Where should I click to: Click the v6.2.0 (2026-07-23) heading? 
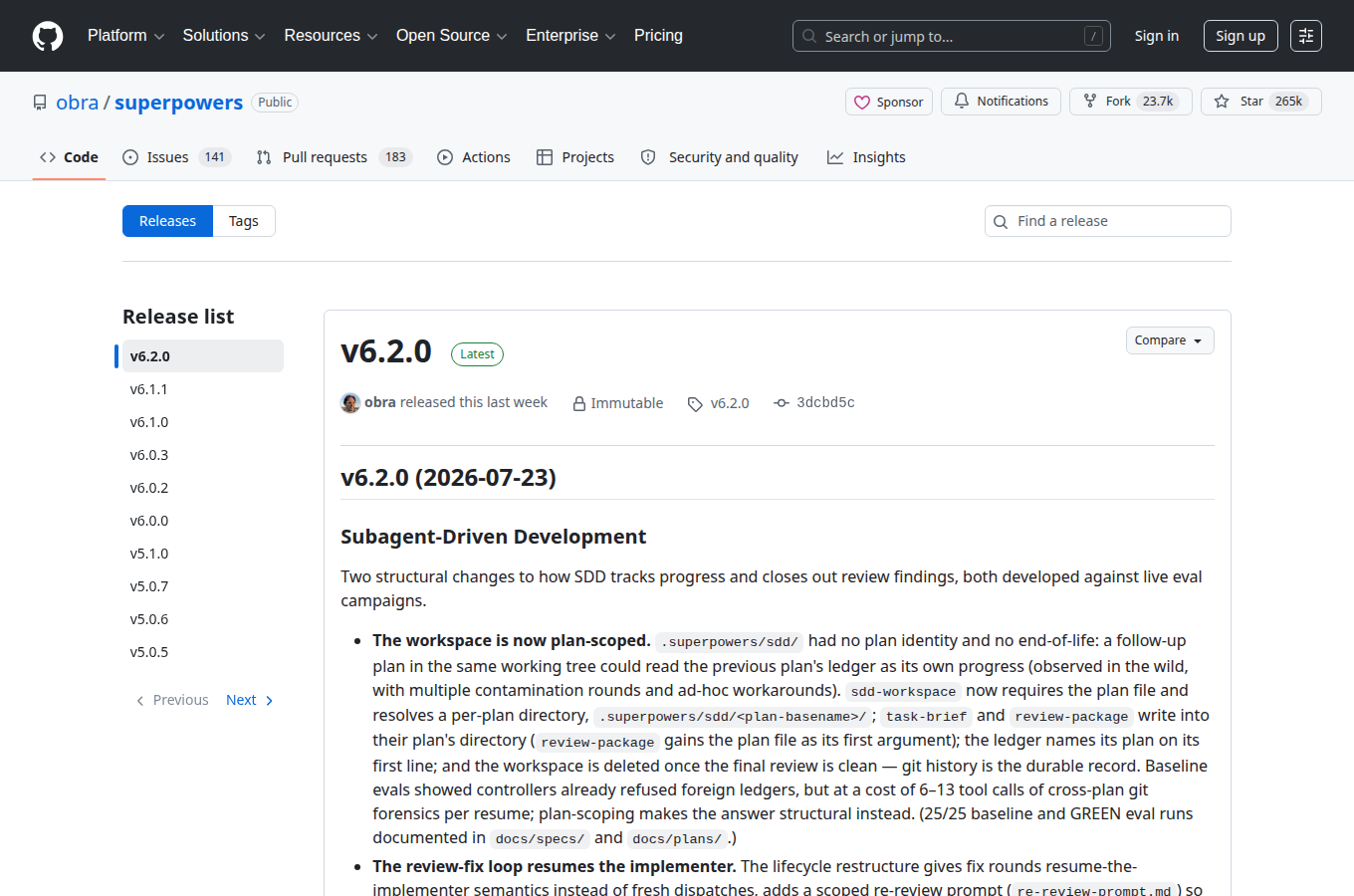click(x=448, y=478)
